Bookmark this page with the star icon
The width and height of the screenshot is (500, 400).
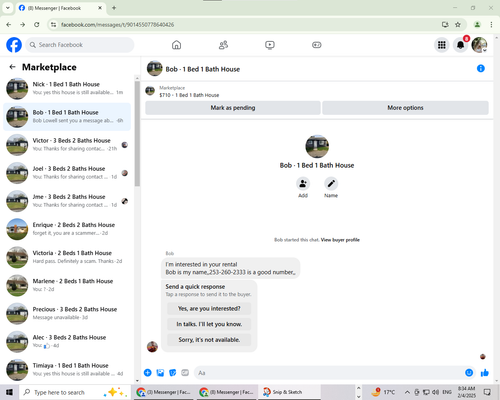click(x=458, y=24)
